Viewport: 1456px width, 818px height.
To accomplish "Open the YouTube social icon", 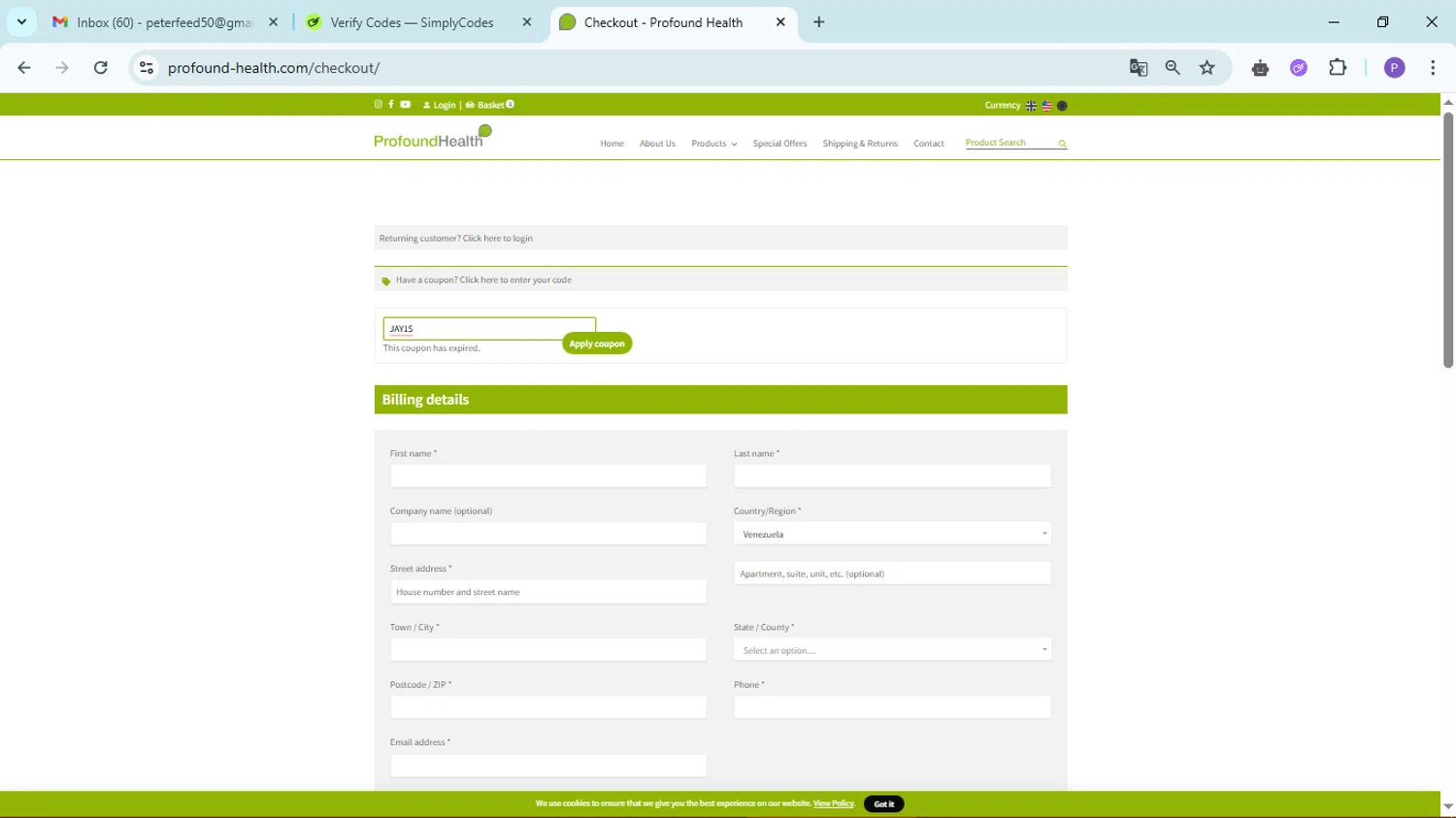I will click(406, 105).
